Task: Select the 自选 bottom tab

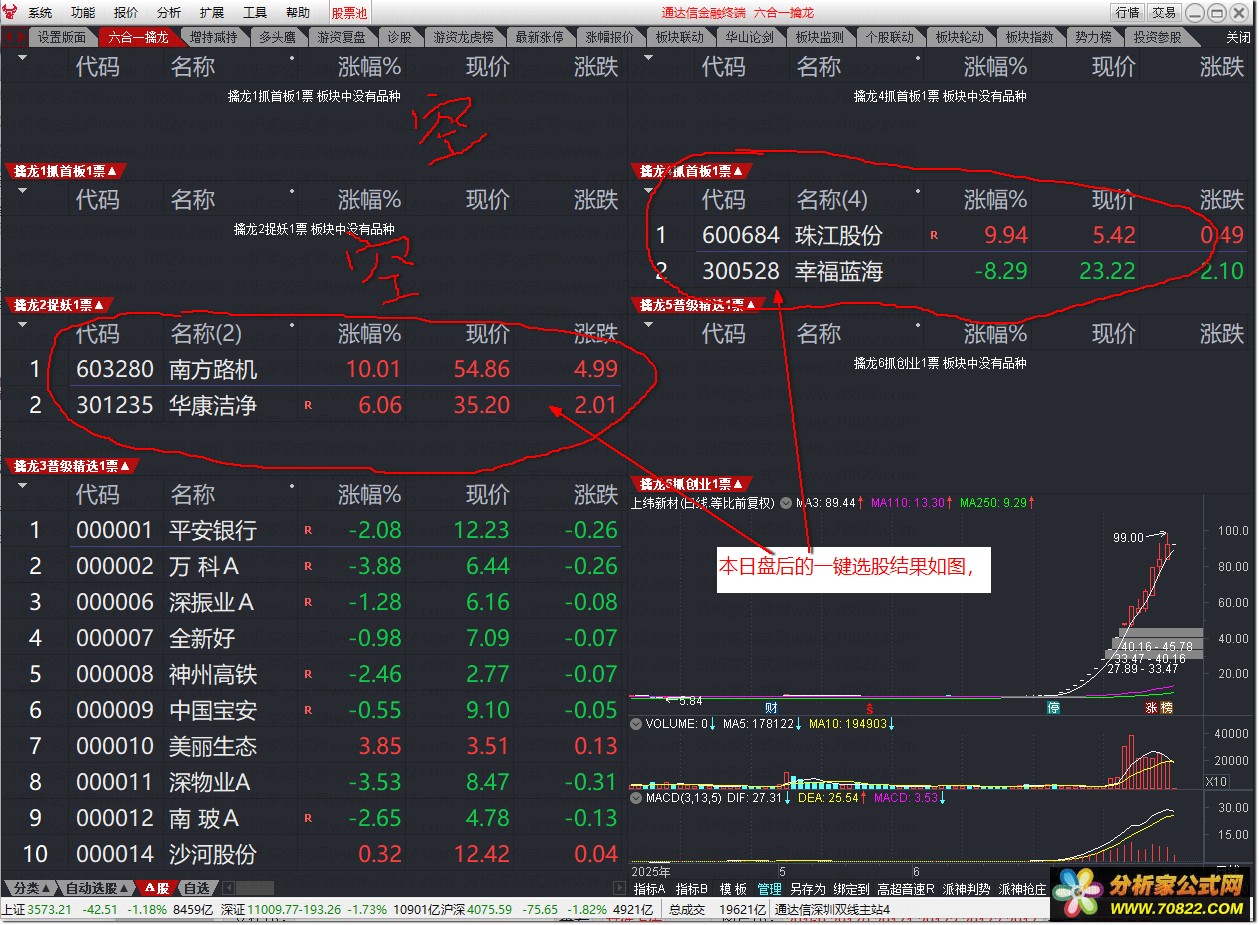Action: click(x=197, y=888)
